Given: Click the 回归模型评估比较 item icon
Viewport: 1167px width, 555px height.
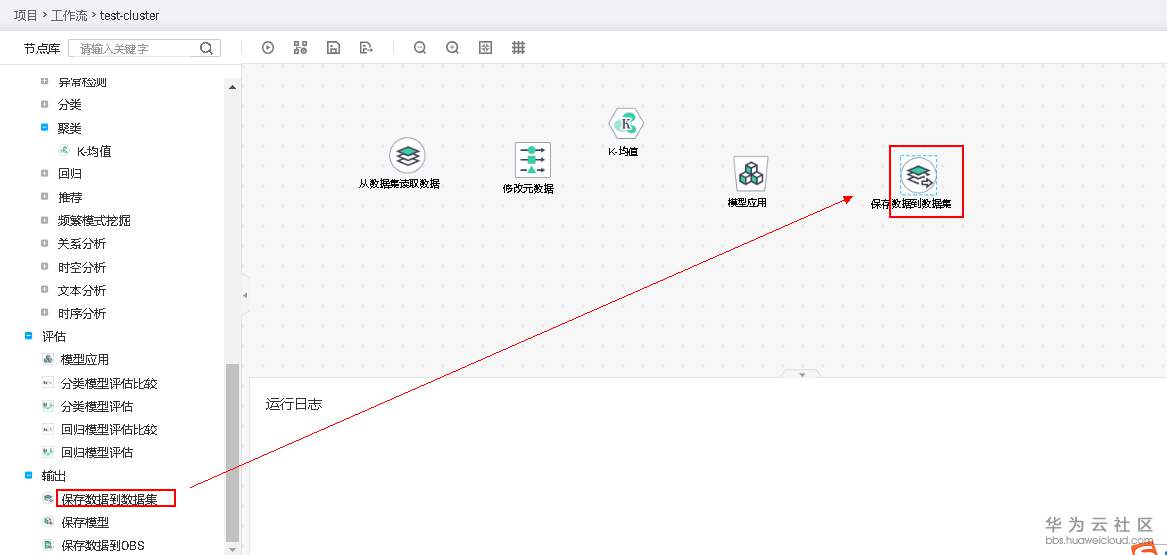Looking at the screenshot, I should coord(48,429).
